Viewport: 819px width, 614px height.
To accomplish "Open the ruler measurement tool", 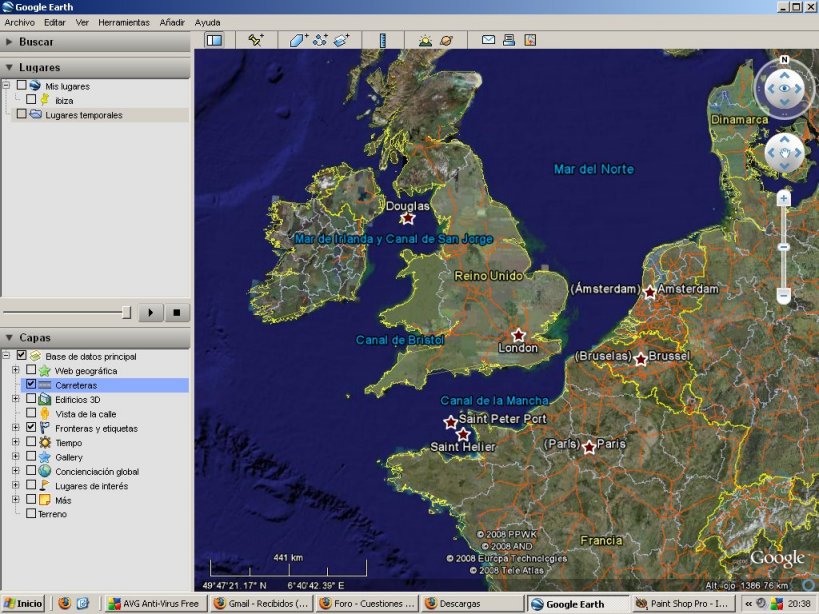I will point(383,40).
